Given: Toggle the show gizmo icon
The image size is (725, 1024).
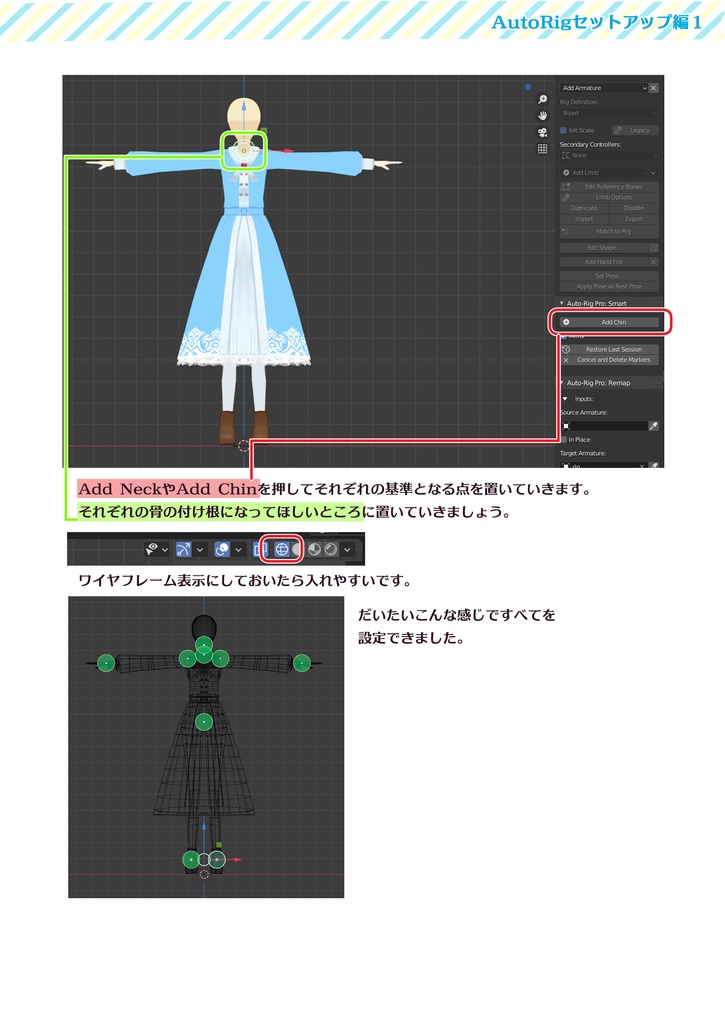Looking at the screenshot, I should (184, 549).
